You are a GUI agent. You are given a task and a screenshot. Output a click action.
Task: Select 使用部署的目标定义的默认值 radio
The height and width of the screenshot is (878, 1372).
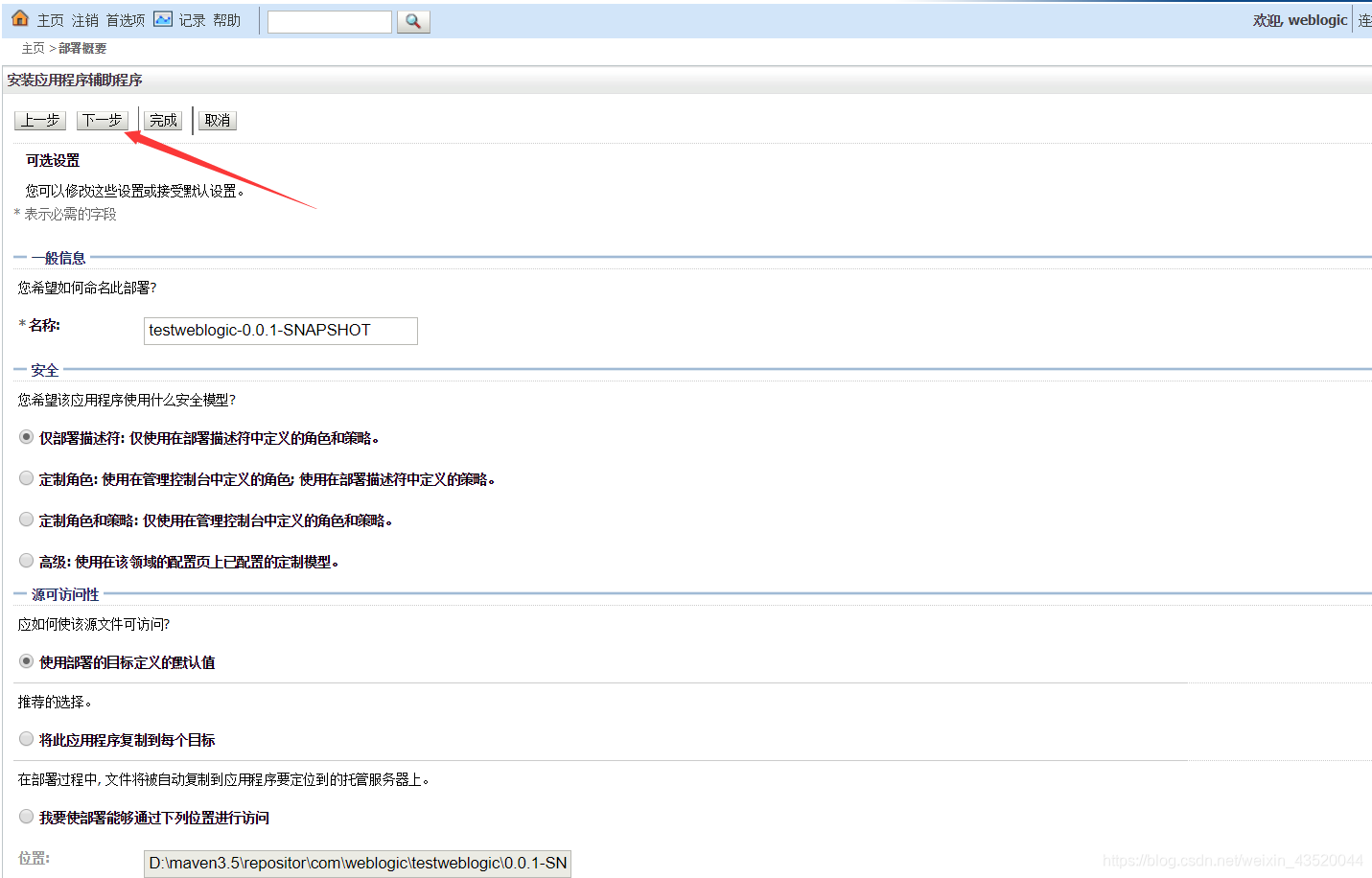point(27,661)
